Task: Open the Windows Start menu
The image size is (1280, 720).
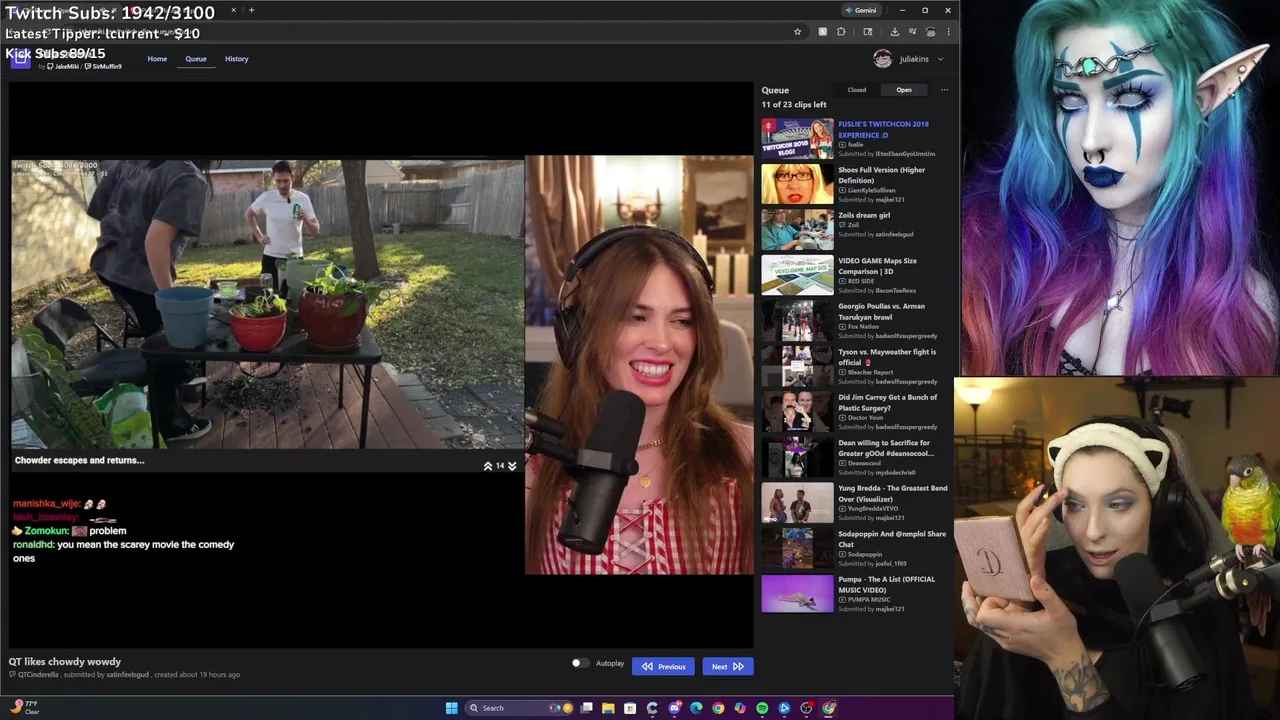Action: (x=451, y=708)
